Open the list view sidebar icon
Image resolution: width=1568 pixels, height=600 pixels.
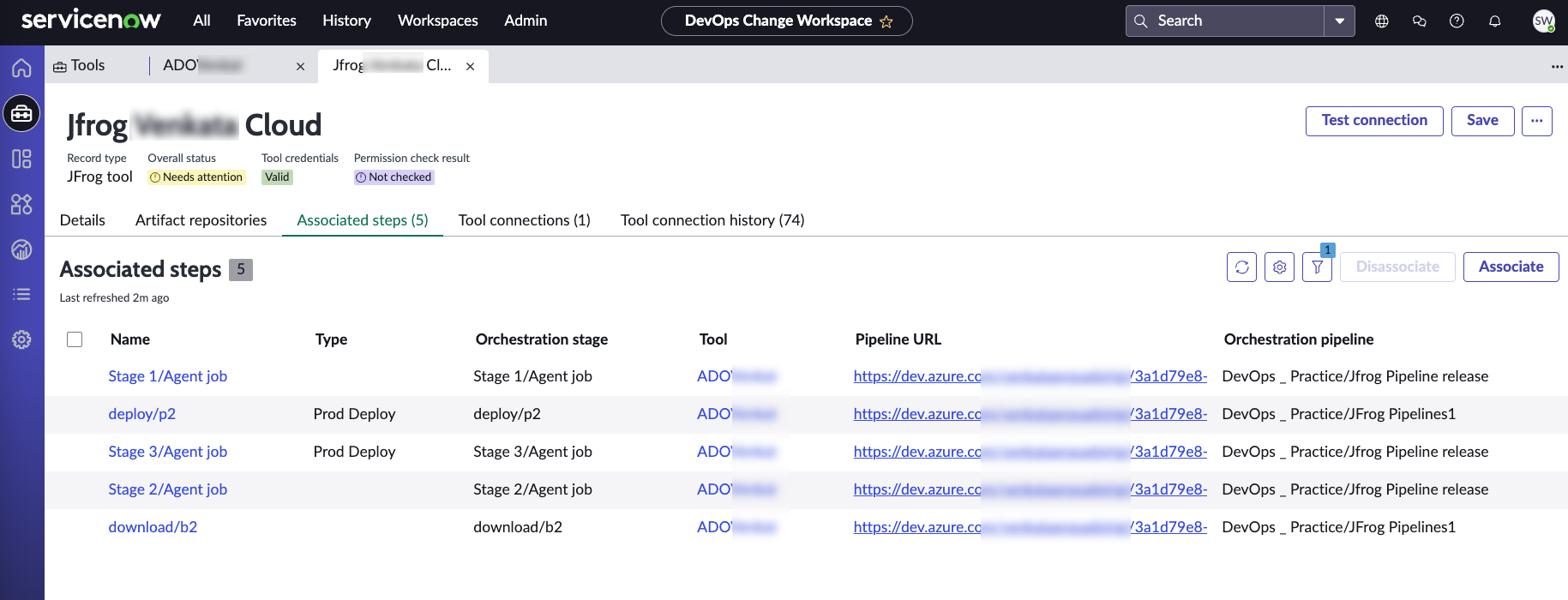coord(21,294)
